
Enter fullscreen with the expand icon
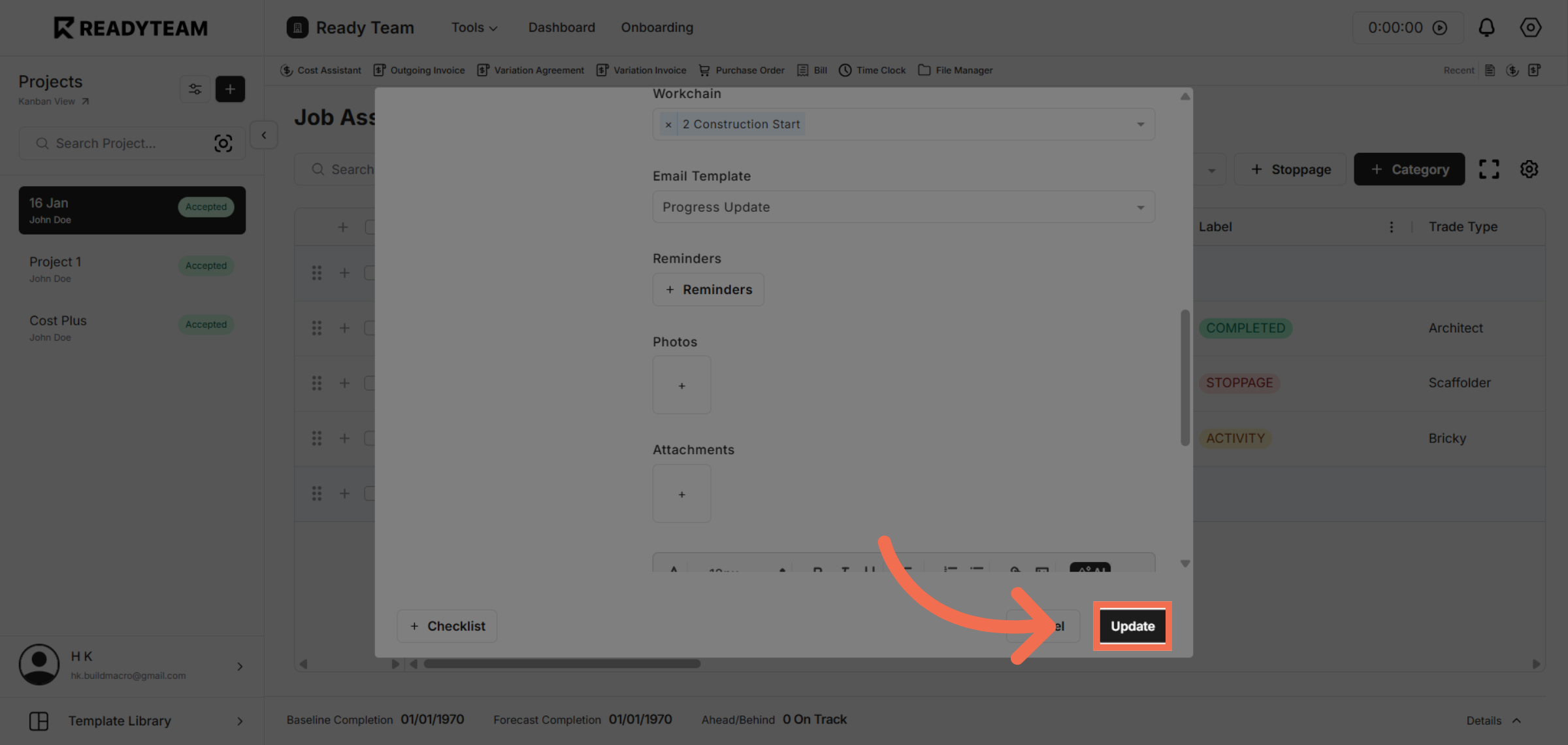point(1489,169)
